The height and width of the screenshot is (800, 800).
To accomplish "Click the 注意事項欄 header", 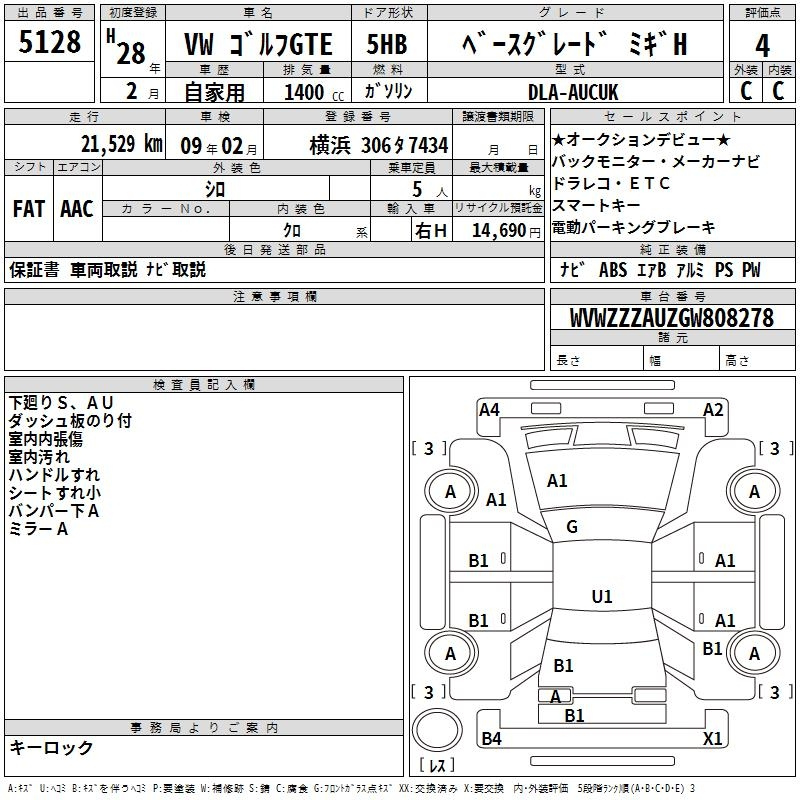I will click(x=275, y=296).
